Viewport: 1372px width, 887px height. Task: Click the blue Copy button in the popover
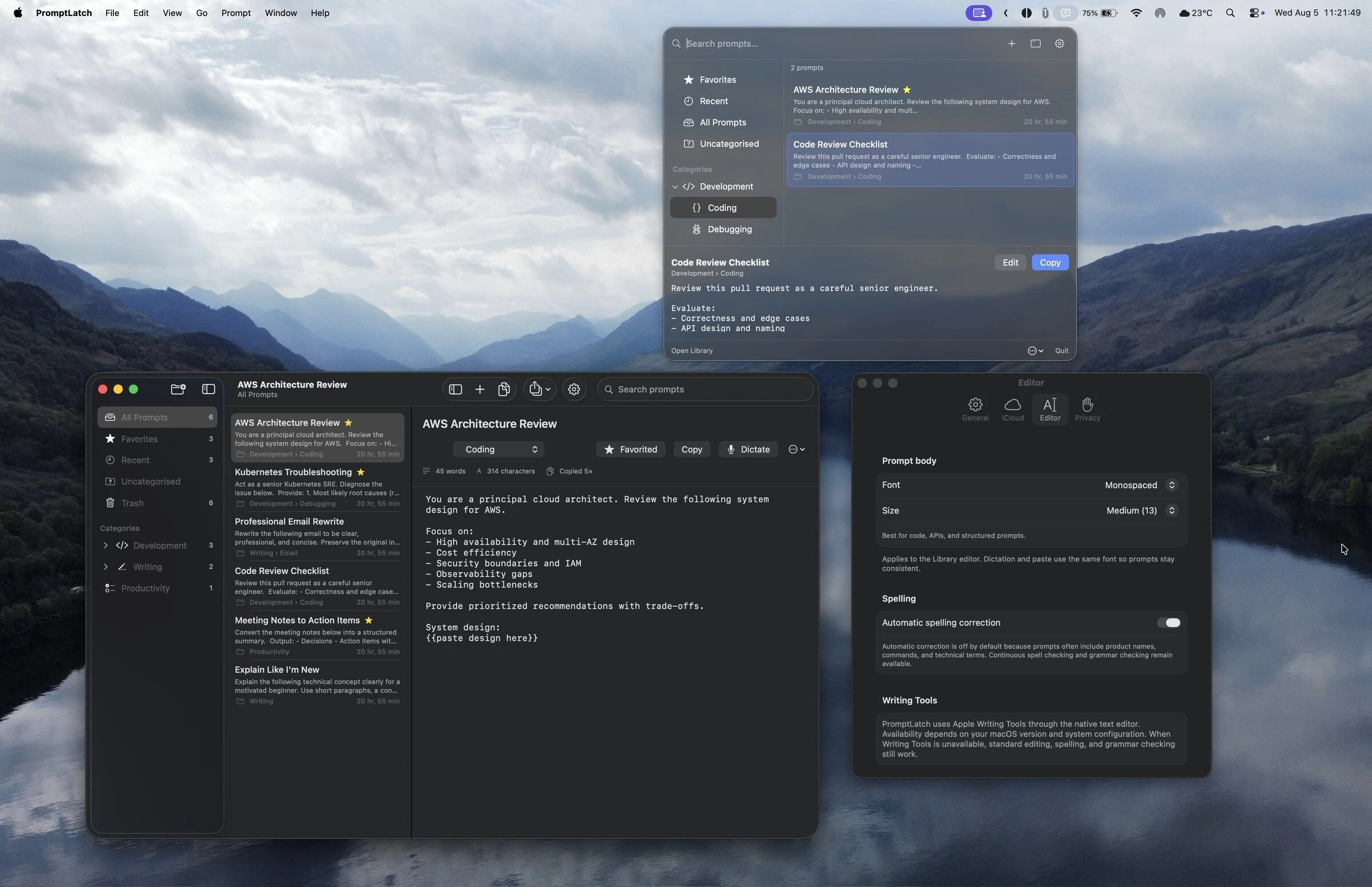coord(1050,262)
